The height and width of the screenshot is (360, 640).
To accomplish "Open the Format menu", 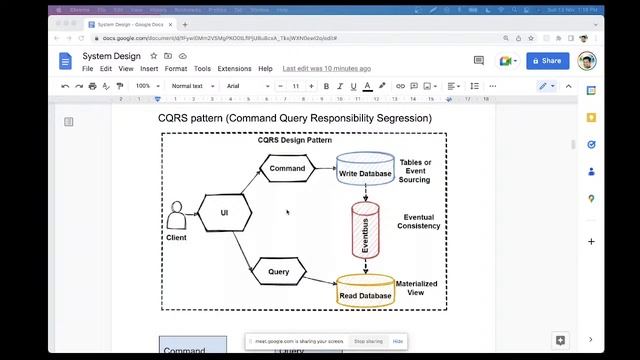I will pos(176,69).
